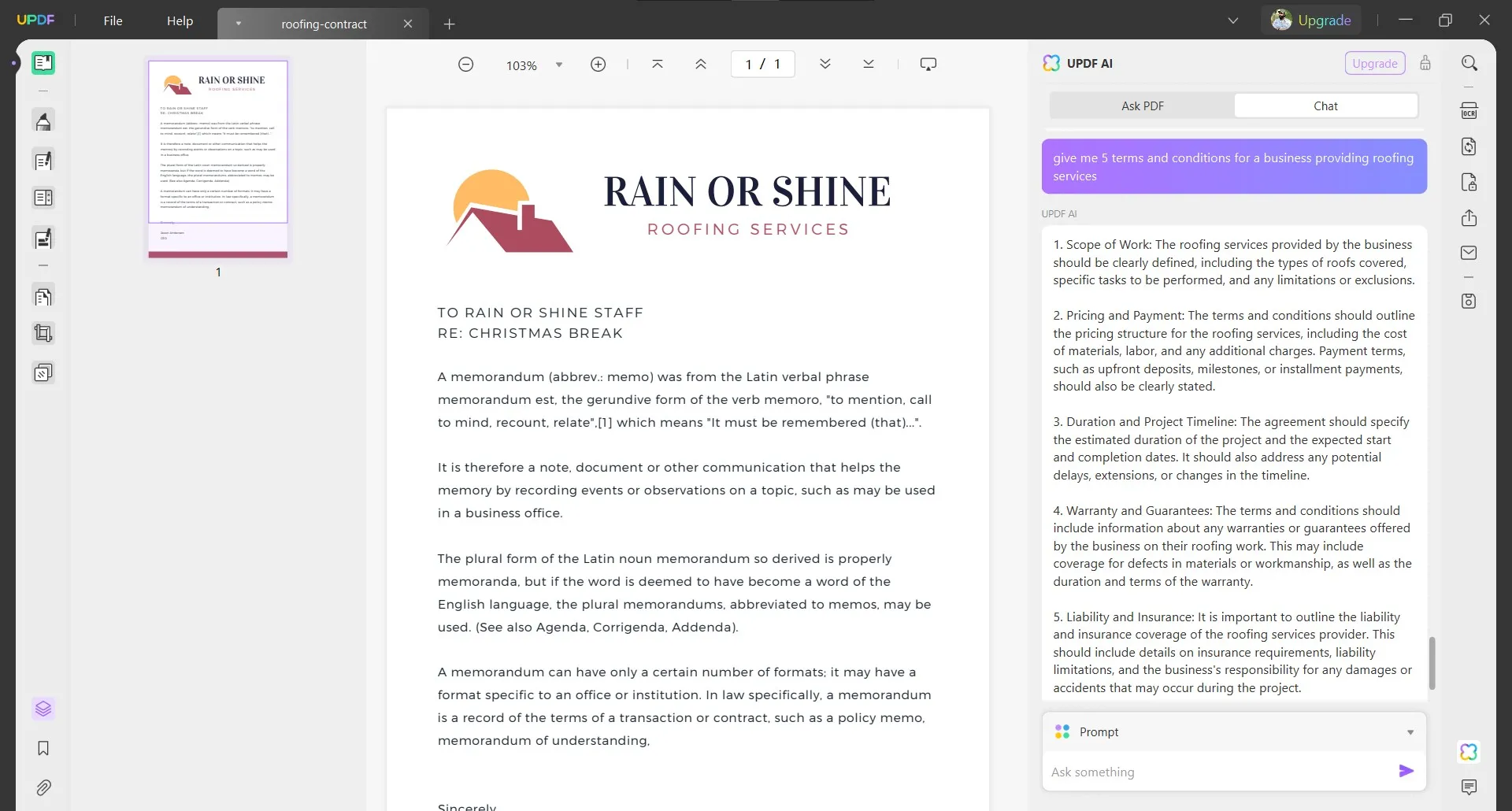The width and height of the screenshot is (1512, 811).
Task: Save the document with the save icon
Action: (1469, 301)
